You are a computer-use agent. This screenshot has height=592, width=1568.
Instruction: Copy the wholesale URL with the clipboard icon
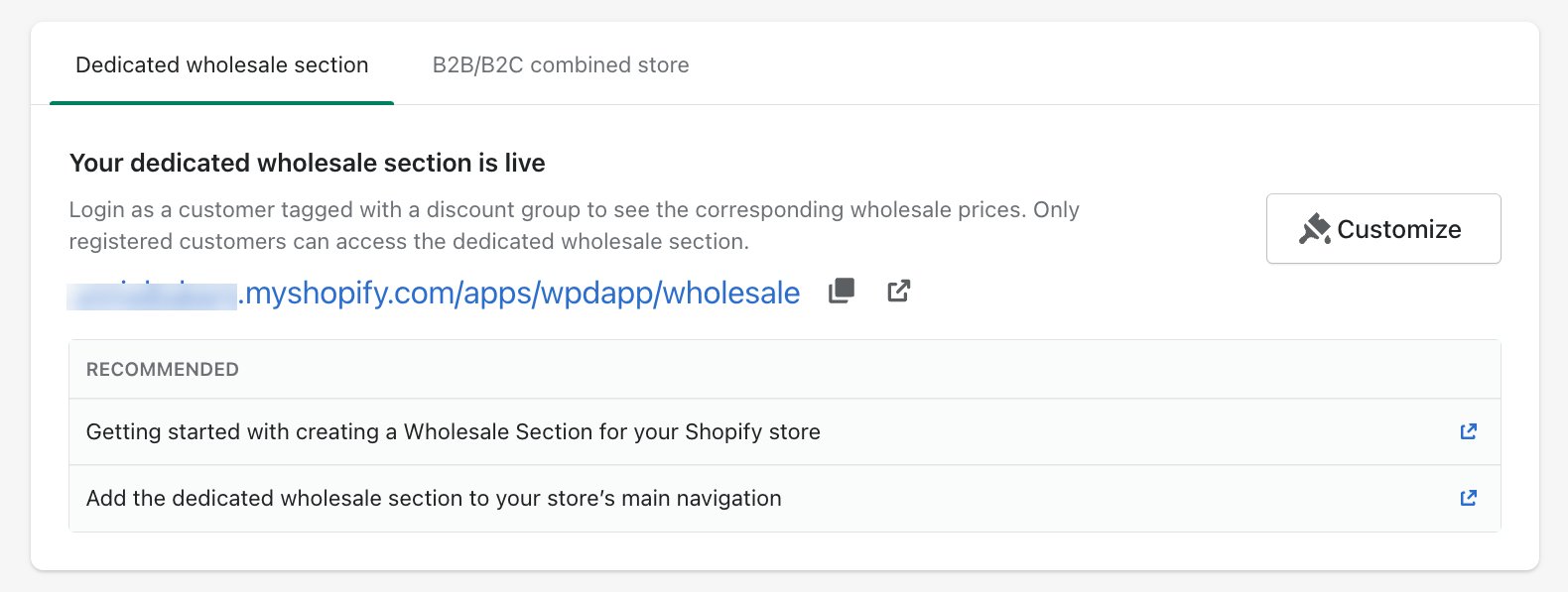[842, 291]
